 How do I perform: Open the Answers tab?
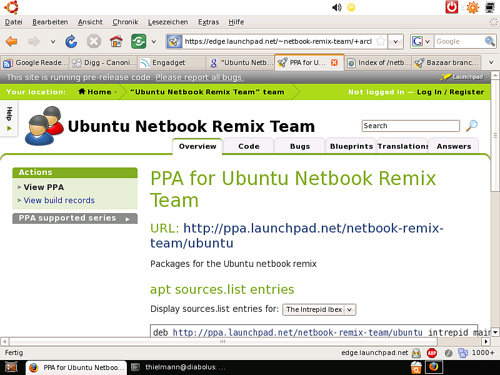(x=454, y=146)
